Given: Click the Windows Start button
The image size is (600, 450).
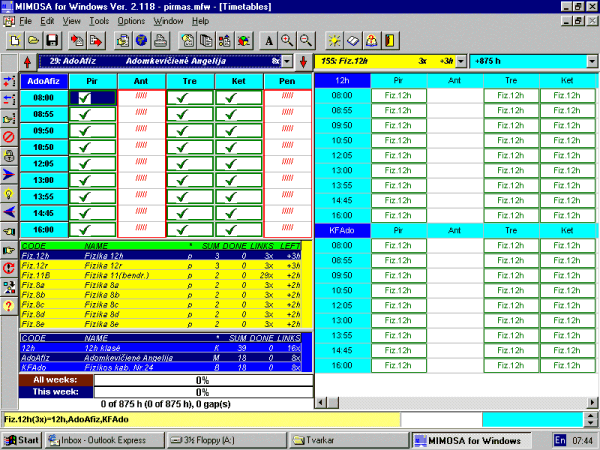Looking at the screenshot, I should (x=21, y=439).
